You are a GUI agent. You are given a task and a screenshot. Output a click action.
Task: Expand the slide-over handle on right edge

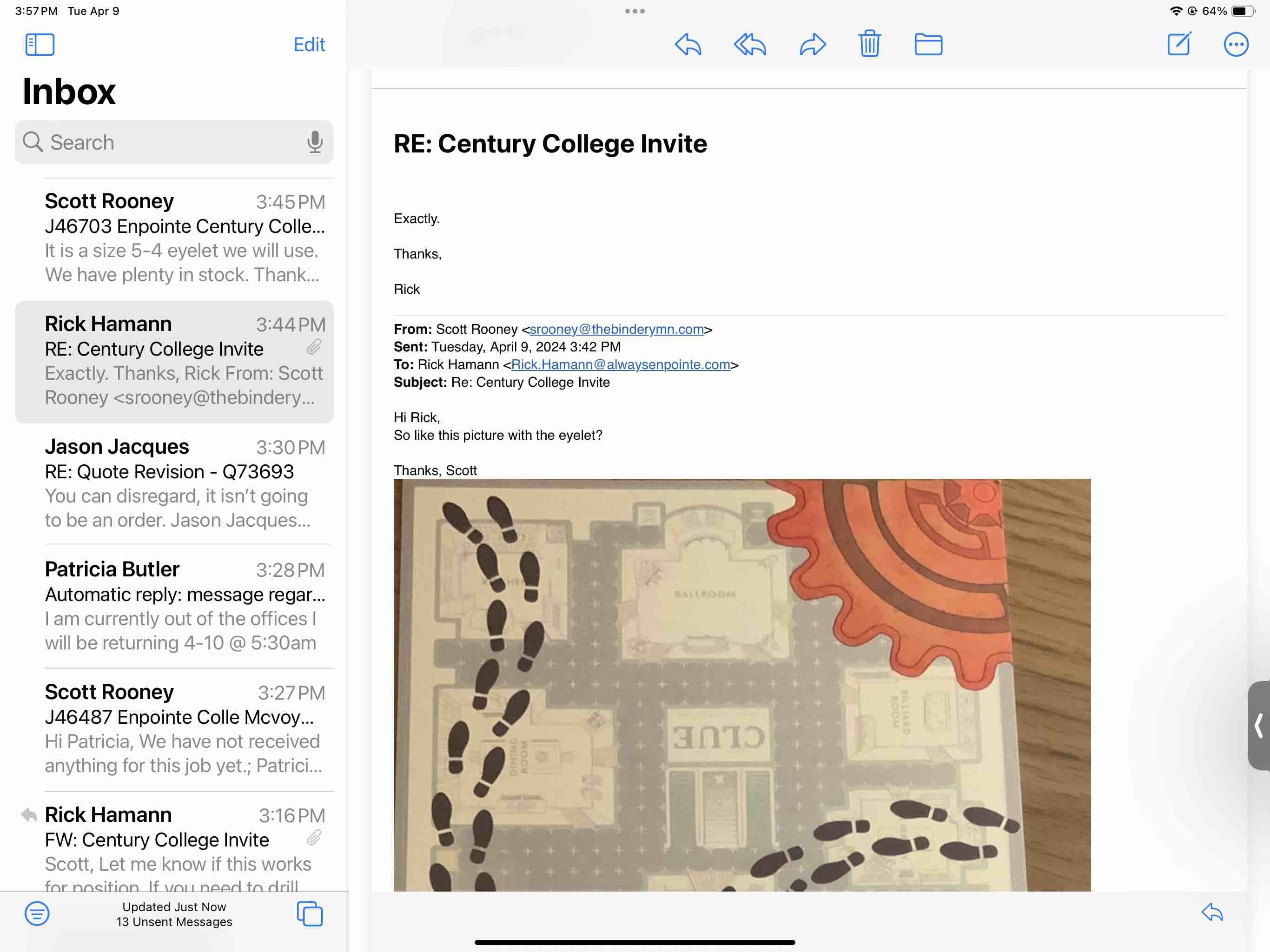click(x=1258, y=725)
